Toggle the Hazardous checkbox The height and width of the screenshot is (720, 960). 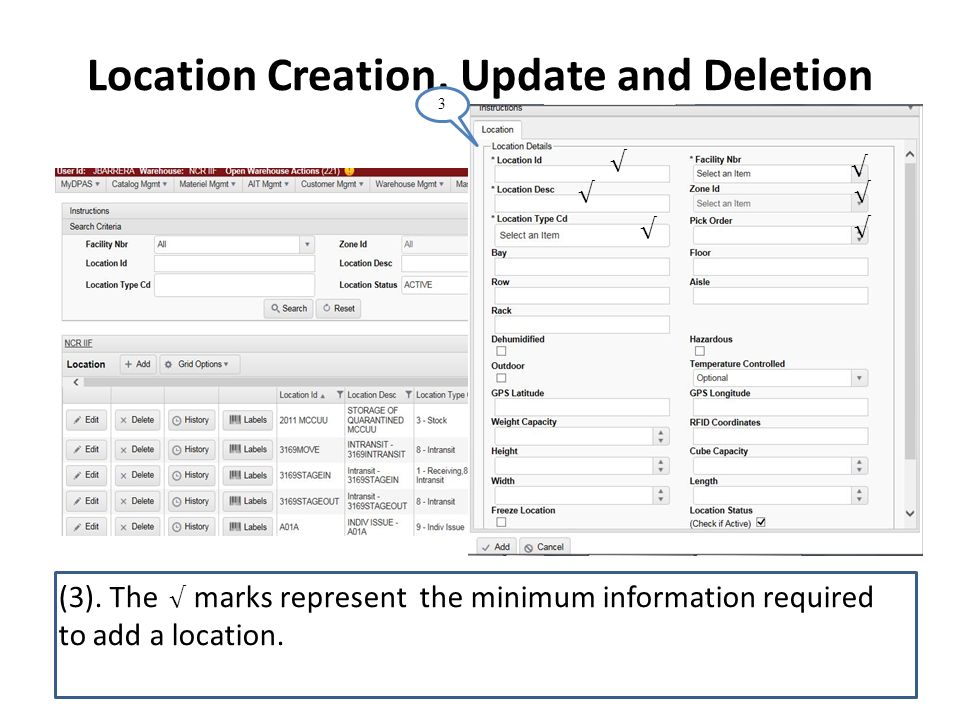[699, 351]
